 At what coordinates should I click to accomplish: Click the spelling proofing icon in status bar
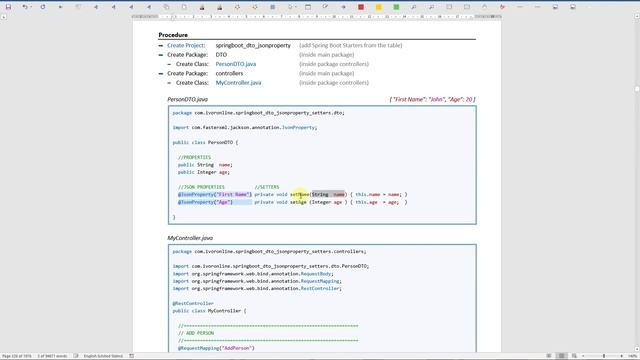click(76, 356)
